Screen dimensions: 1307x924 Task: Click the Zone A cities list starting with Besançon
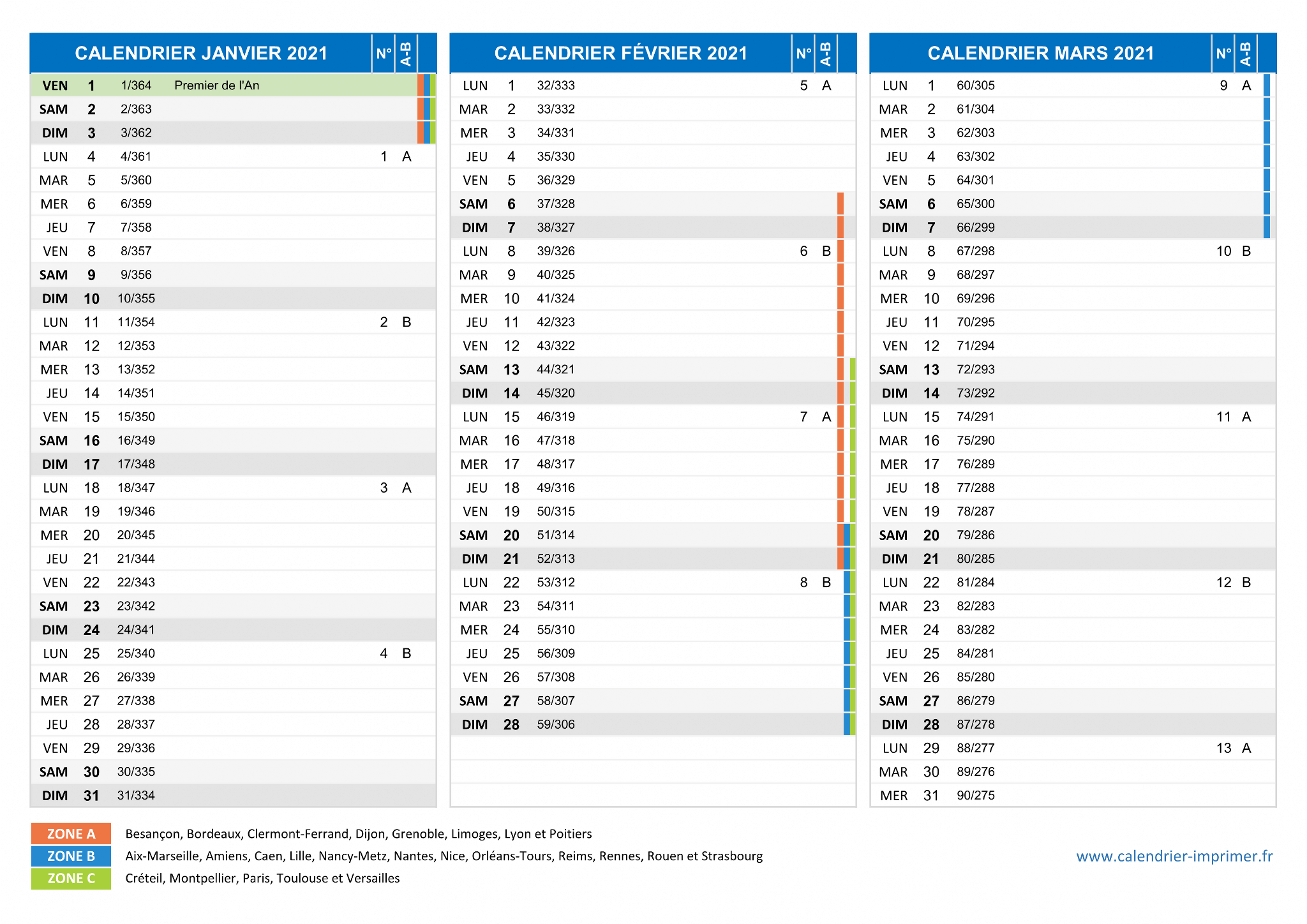pyautogui.click(x=359, y=834)
